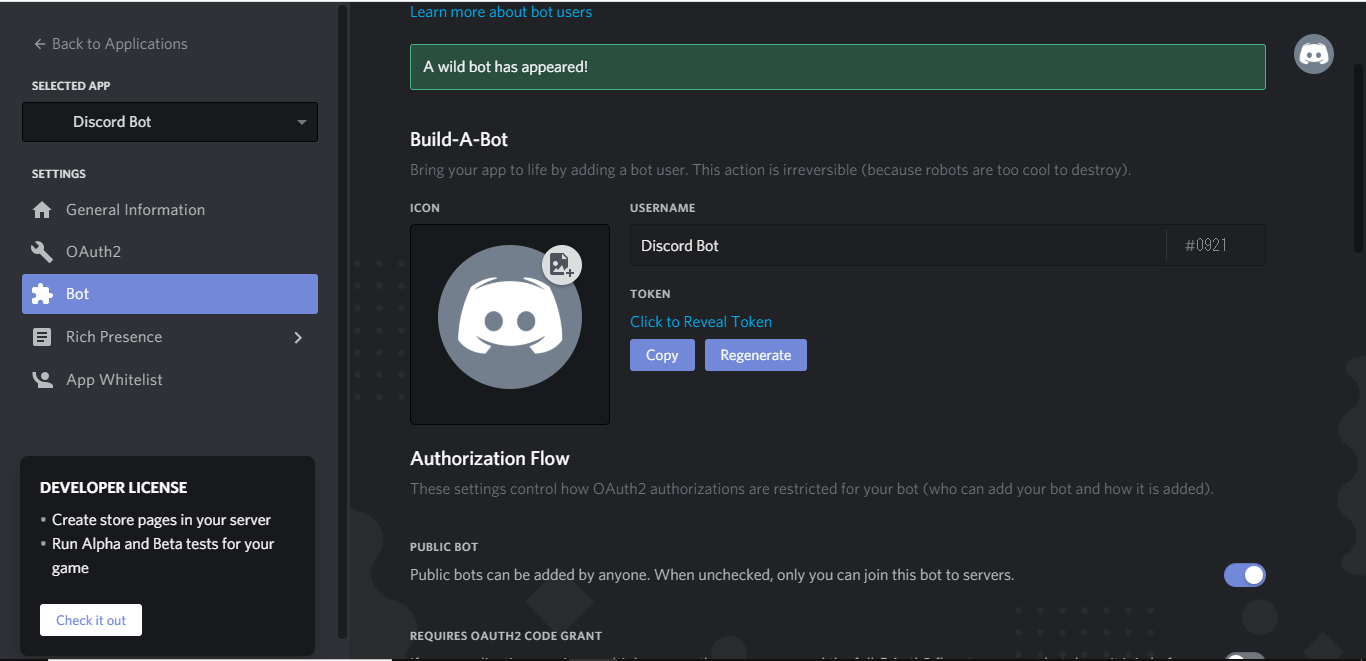
Task: Click the sidebar vertical scrollbar
Action: coord(343,320)
